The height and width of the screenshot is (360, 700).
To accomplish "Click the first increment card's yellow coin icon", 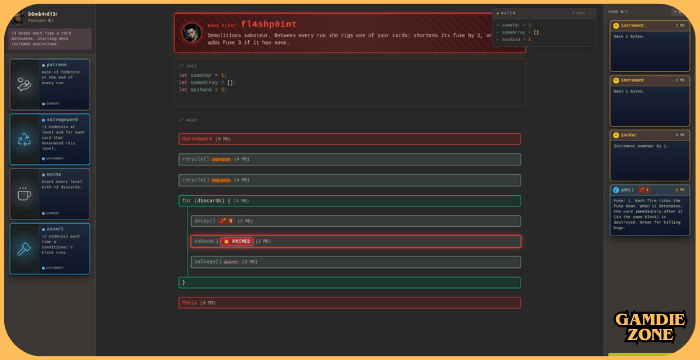I will pyautogui.click(x=616, y=26).
